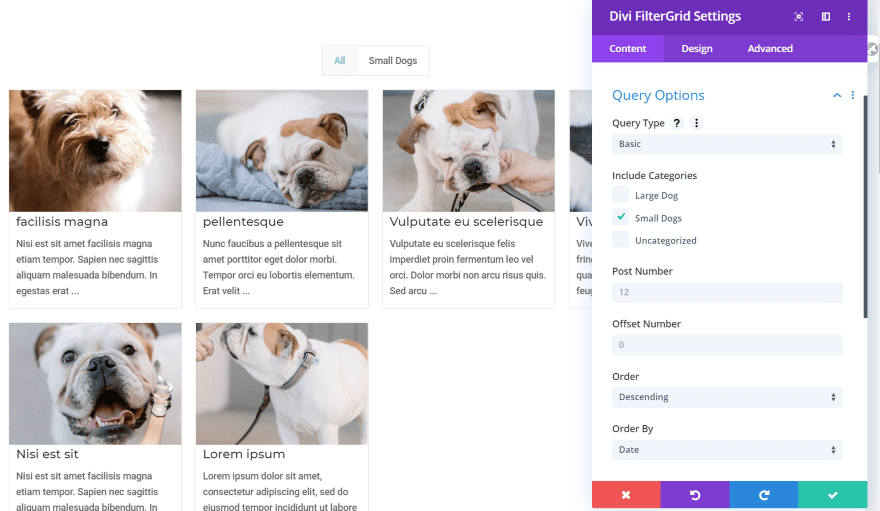Open the Query Type dropdown
The height and width of the screenshot is (511, 880).
(727, 144)
